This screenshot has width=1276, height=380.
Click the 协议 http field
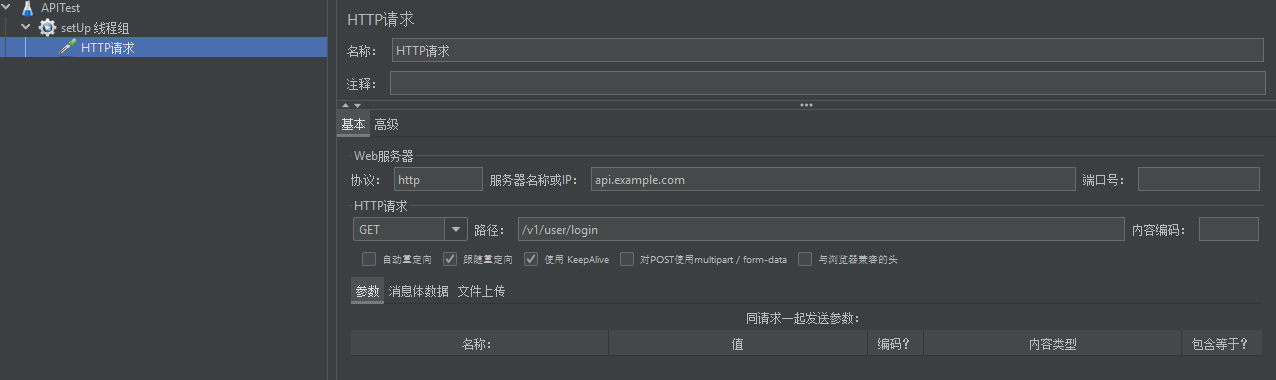tap(437, 179)
